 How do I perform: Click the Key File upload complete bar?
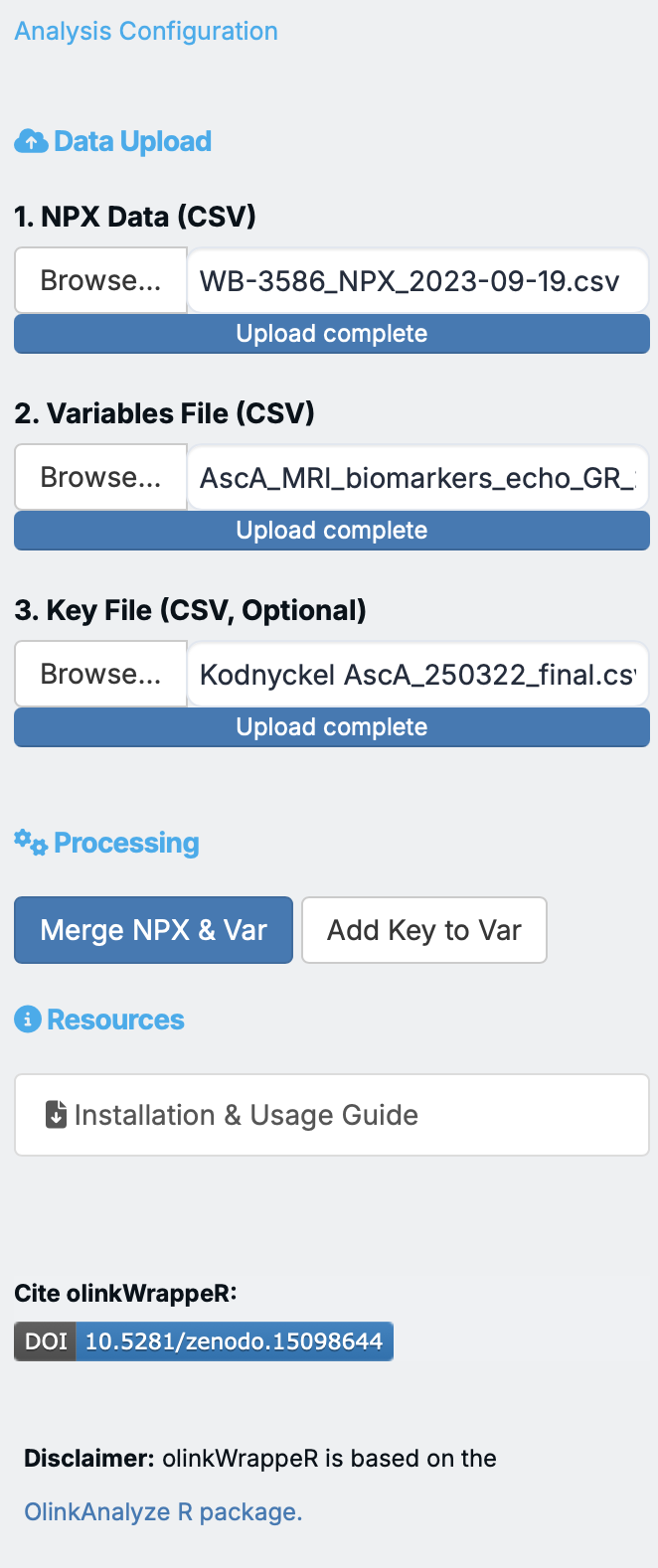coord(332,727)
